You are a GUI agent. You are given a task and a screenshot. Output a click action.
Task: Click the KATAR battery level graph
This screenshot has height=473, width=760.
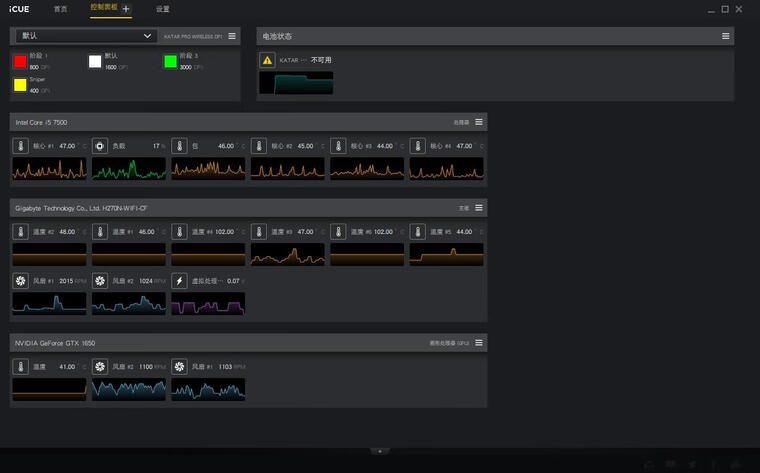tap(296, 83)
